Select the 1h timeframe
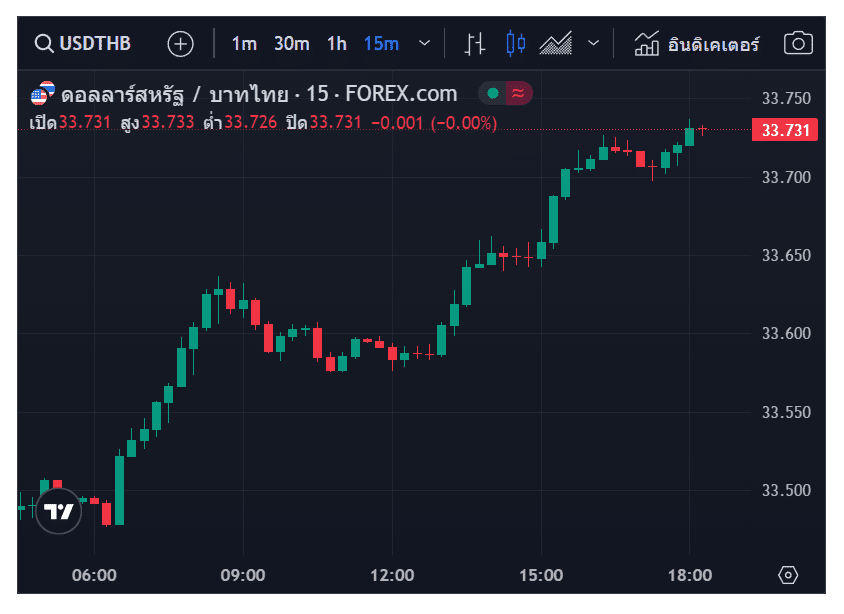 click(337, 44)
